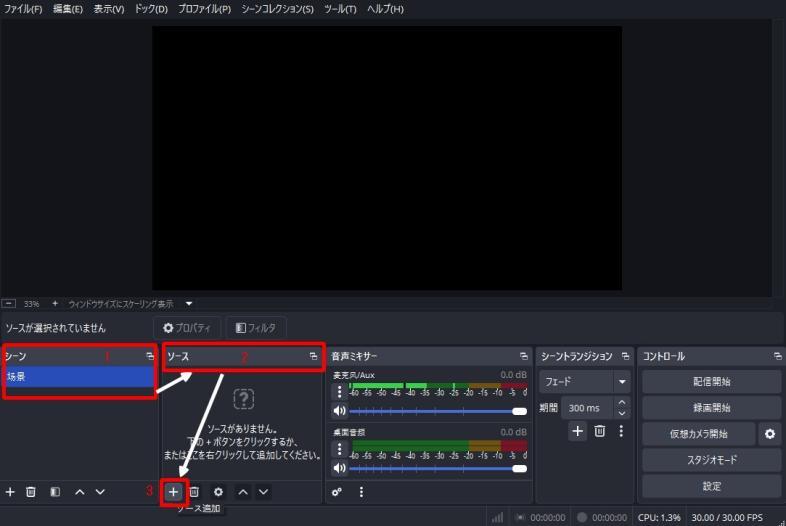Expand the フェード transition dropdown

[x=622, y=382]
